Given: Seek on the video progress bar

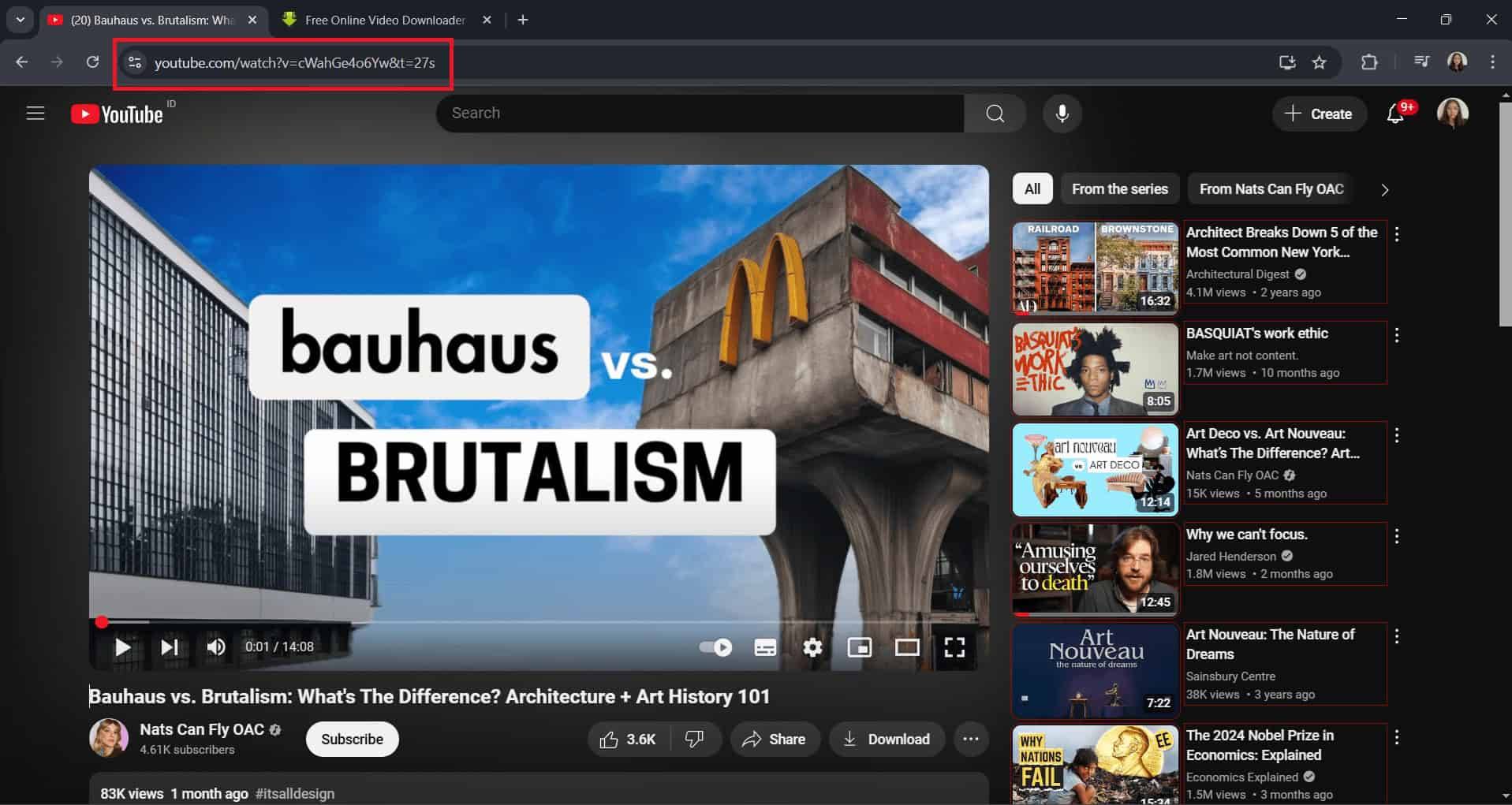Looking at the screenshot, I should (x=538, y=622).
